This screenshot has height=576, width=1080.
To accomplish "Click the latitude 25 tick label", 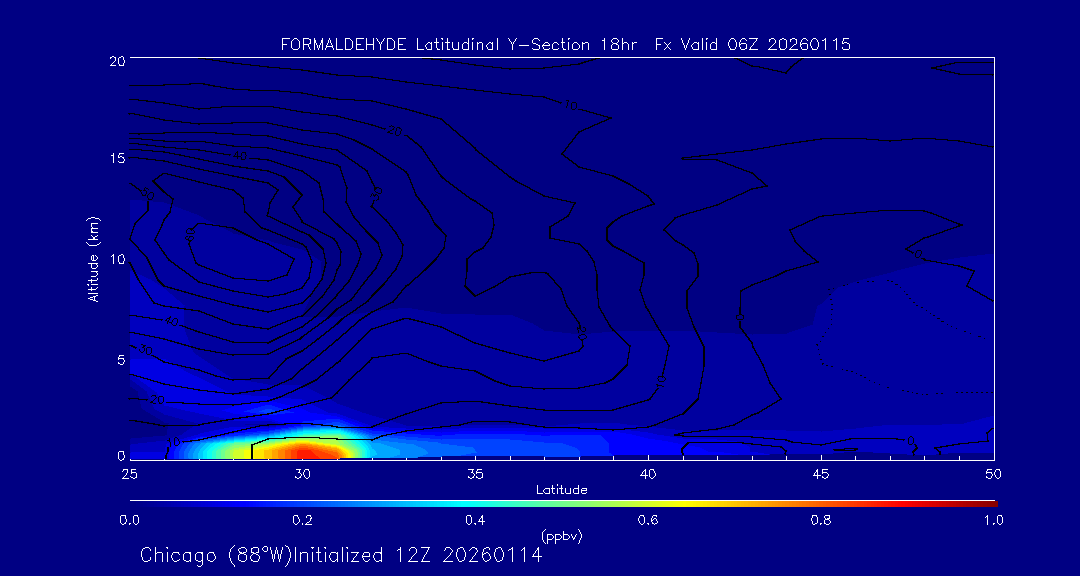I will click(129, 473).
